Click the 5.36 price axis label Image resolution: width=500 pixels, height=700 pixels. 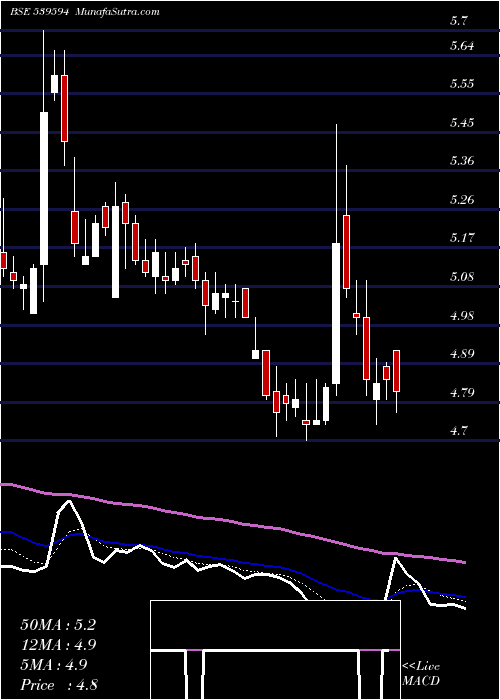(x=462, y=160)
